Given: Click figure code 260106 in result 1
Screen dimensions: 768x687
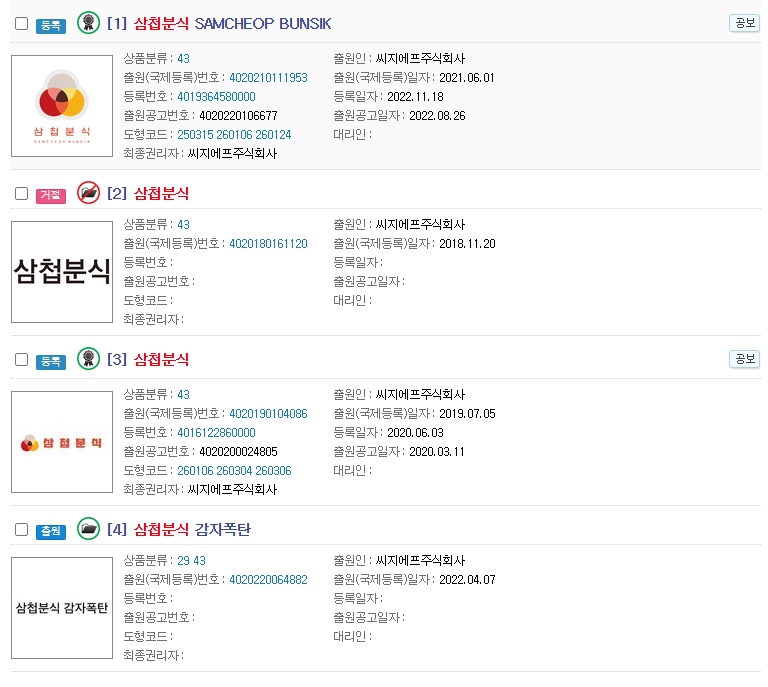Looking at the screenshot, I should [234, 135].
